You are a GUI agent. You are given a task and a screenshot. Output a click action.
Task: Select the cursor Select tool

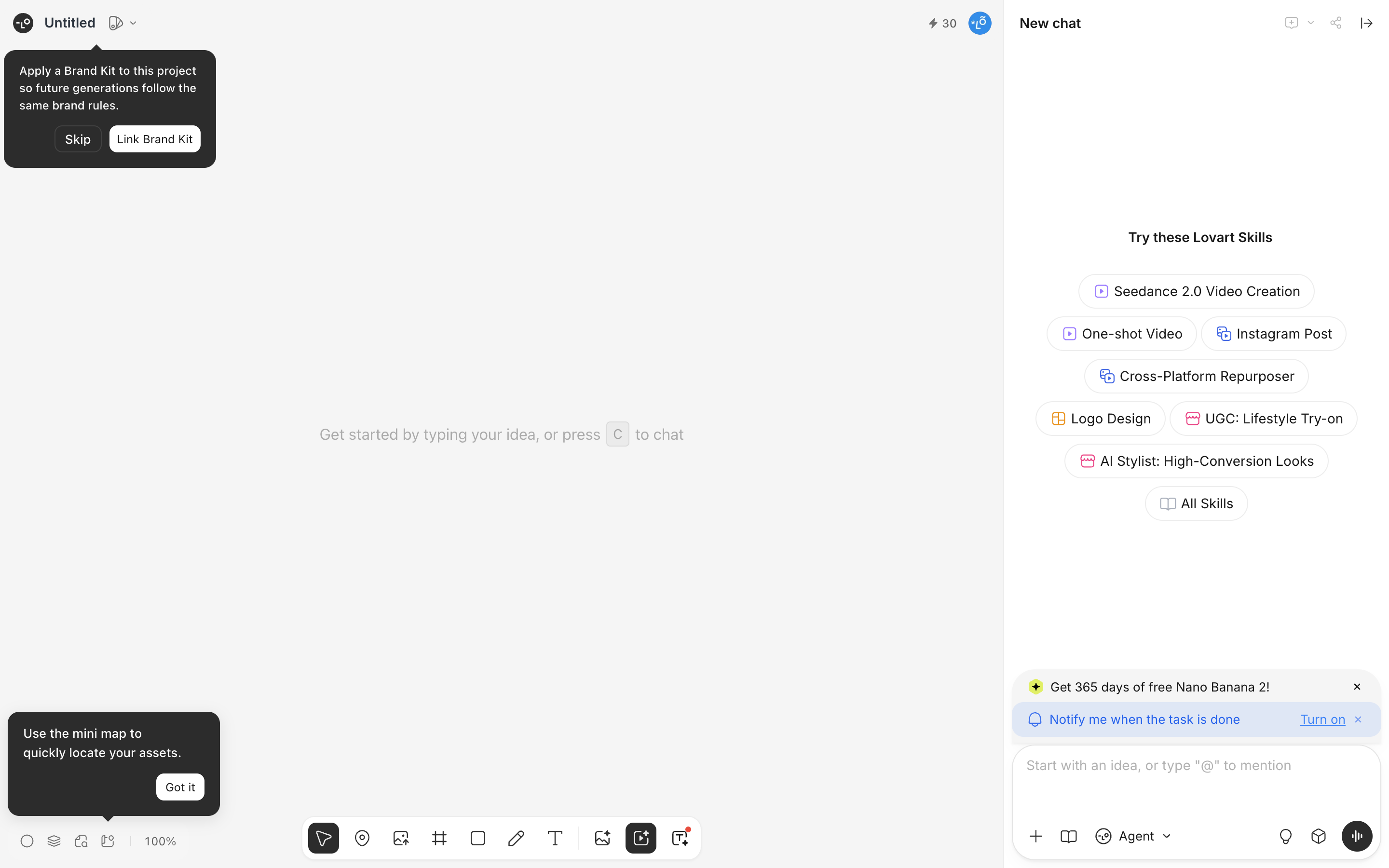324,838
